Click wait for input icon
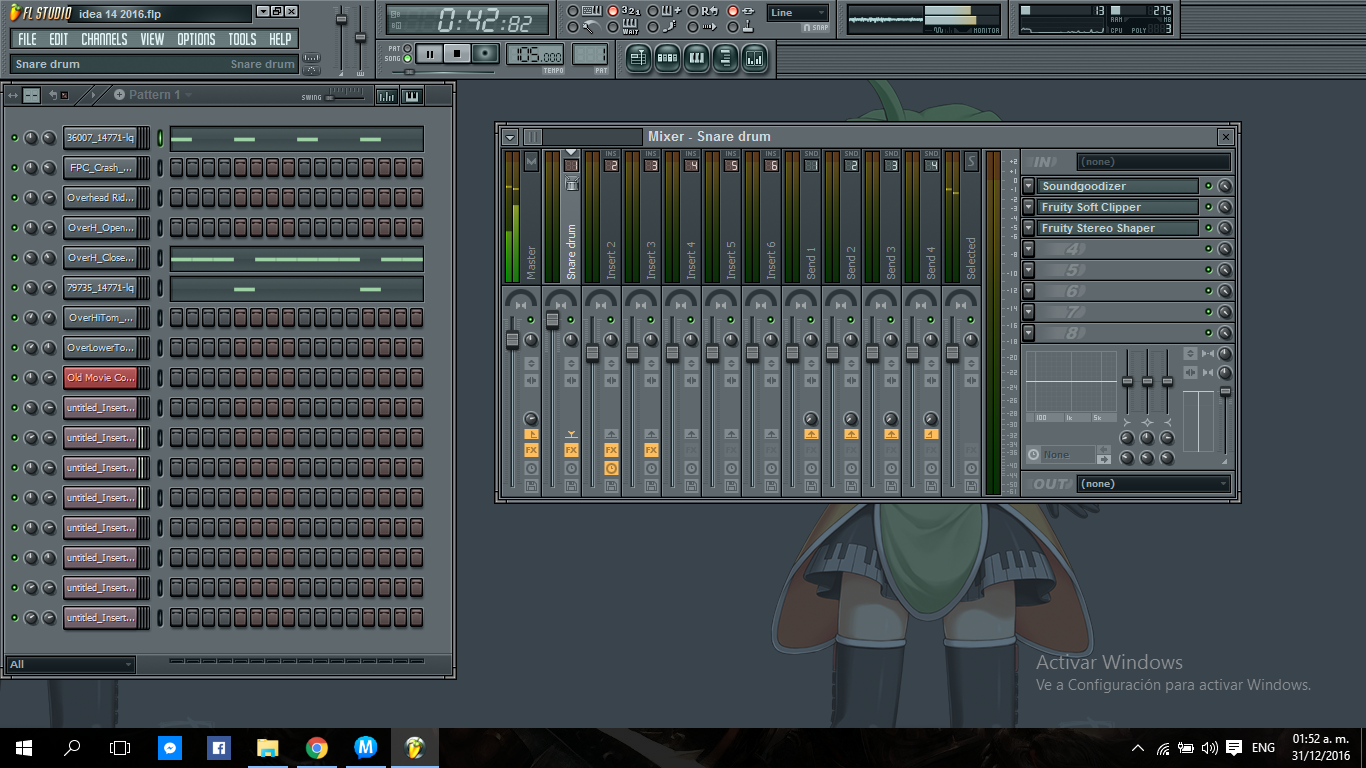 tap(630, 27)
